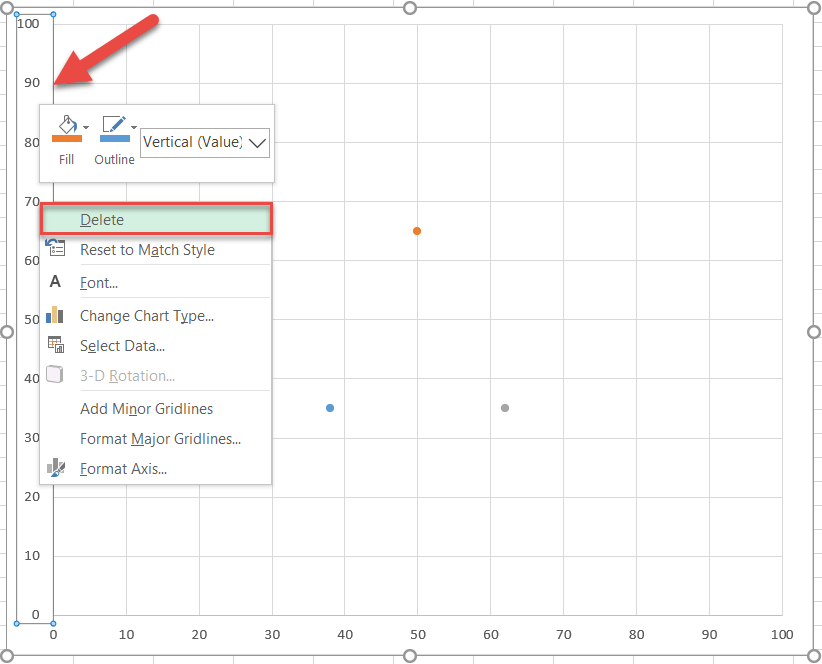Open the Outline color dropdown arrow
This screenshot has height=664, width=822.
[x=134, y=127]
